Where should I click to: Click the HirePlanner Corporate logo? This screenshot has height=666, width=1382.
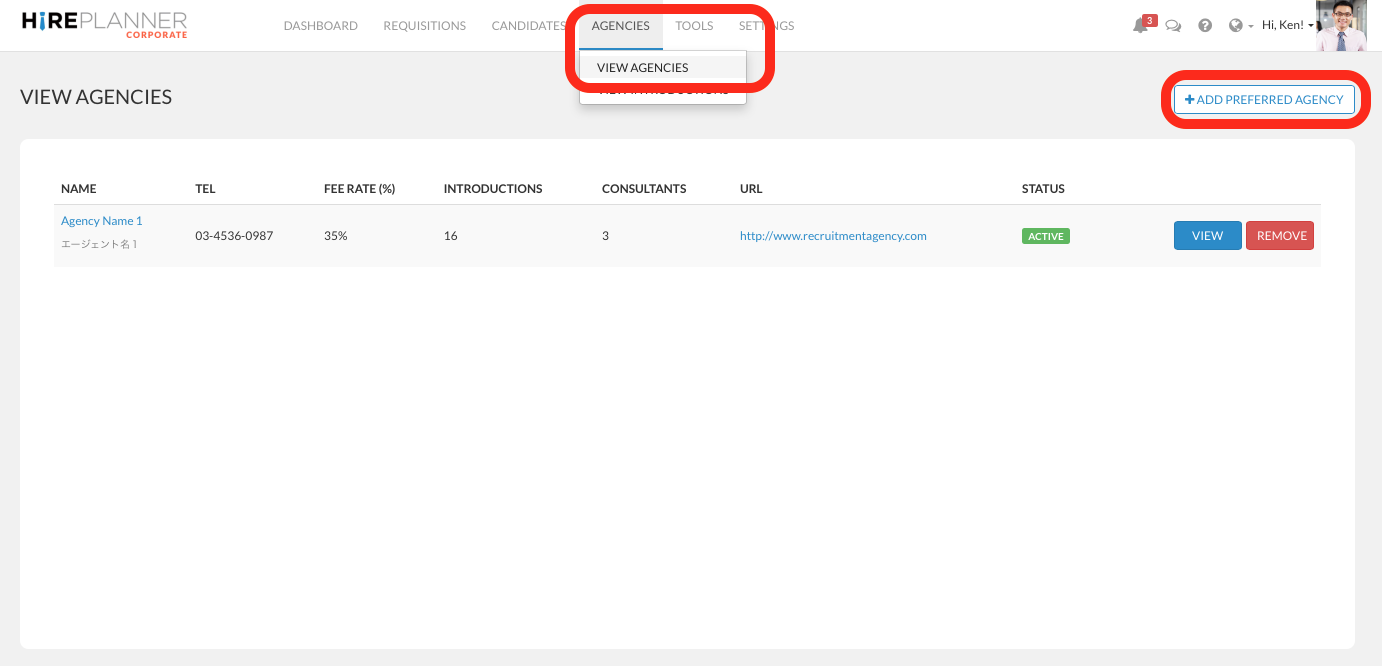104,25
